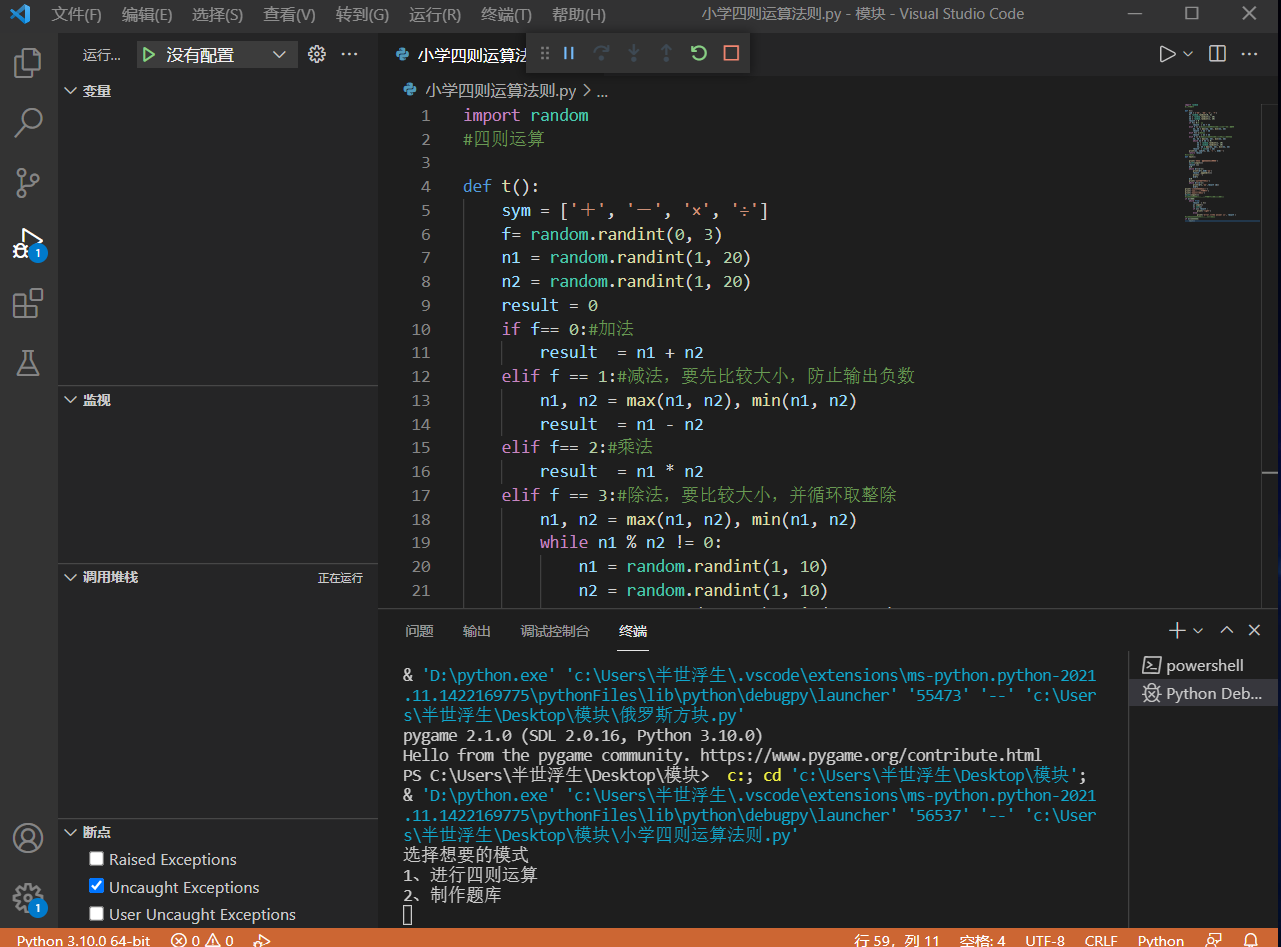Open the Source Control view
The height and width of the screenshot is (947, 1281).
coord(28,183)
